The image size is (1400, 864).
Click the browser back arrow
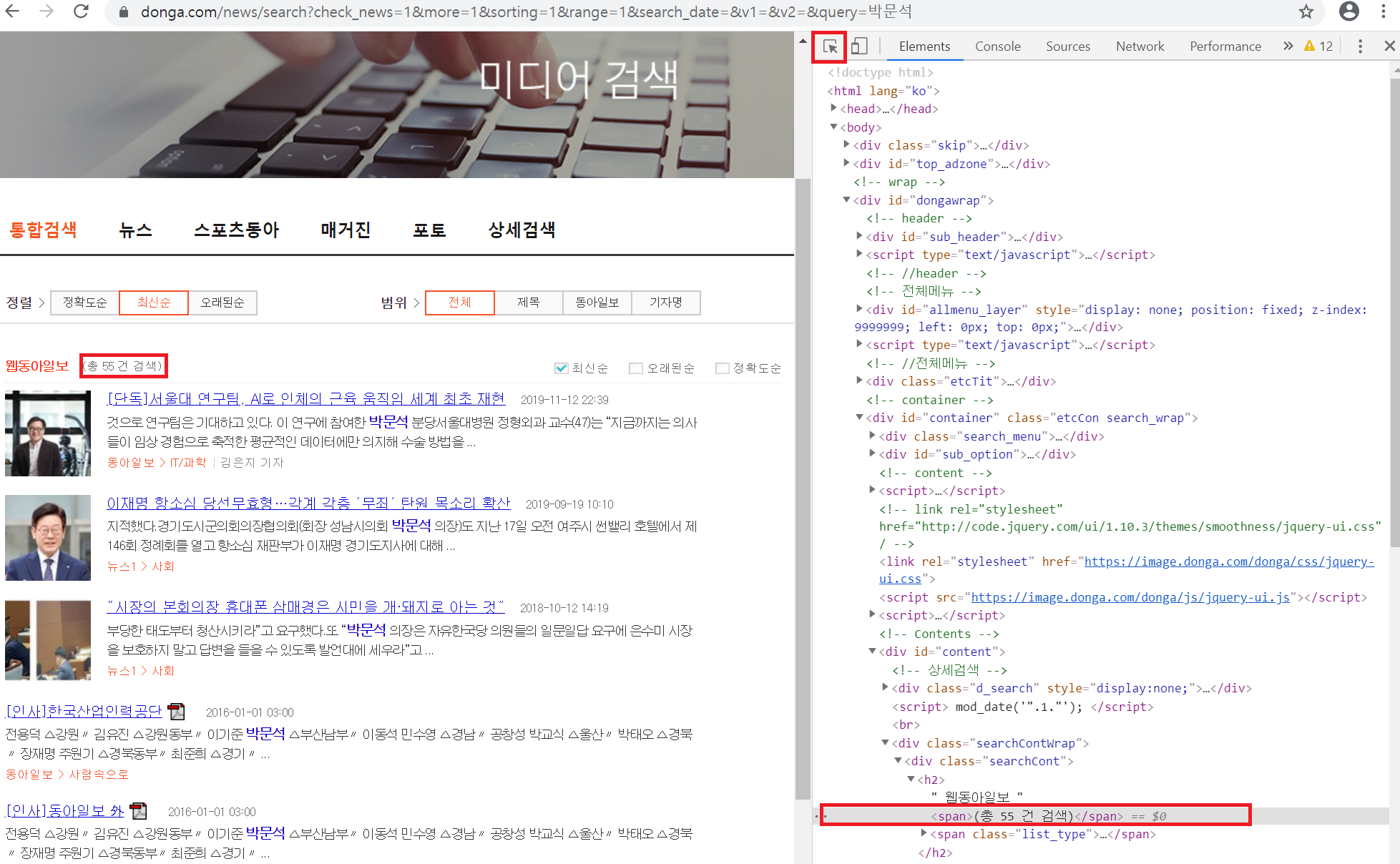pyautogui.click(x=13, y=11)
